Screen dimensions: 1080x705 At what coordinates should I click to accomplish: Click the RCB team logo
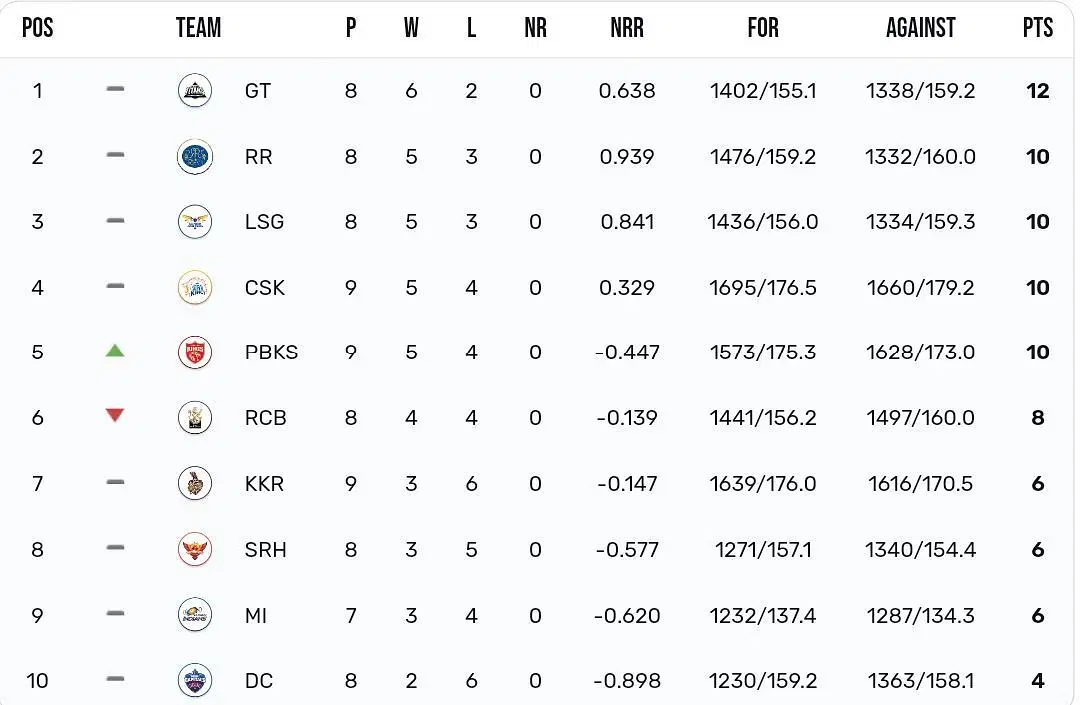(195, 418)
